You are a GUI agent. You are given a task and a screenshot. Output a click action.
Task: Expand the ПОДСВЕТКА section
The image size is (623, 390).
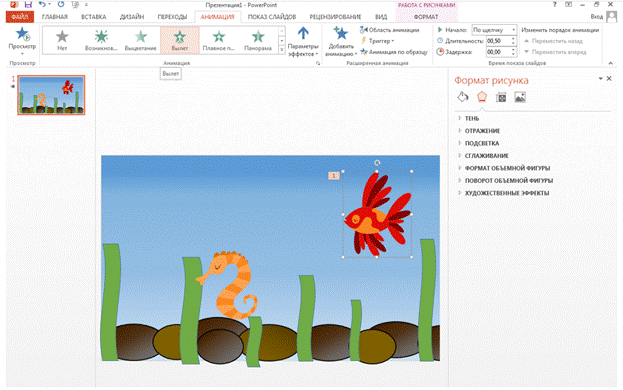click(x=482, y=143)
